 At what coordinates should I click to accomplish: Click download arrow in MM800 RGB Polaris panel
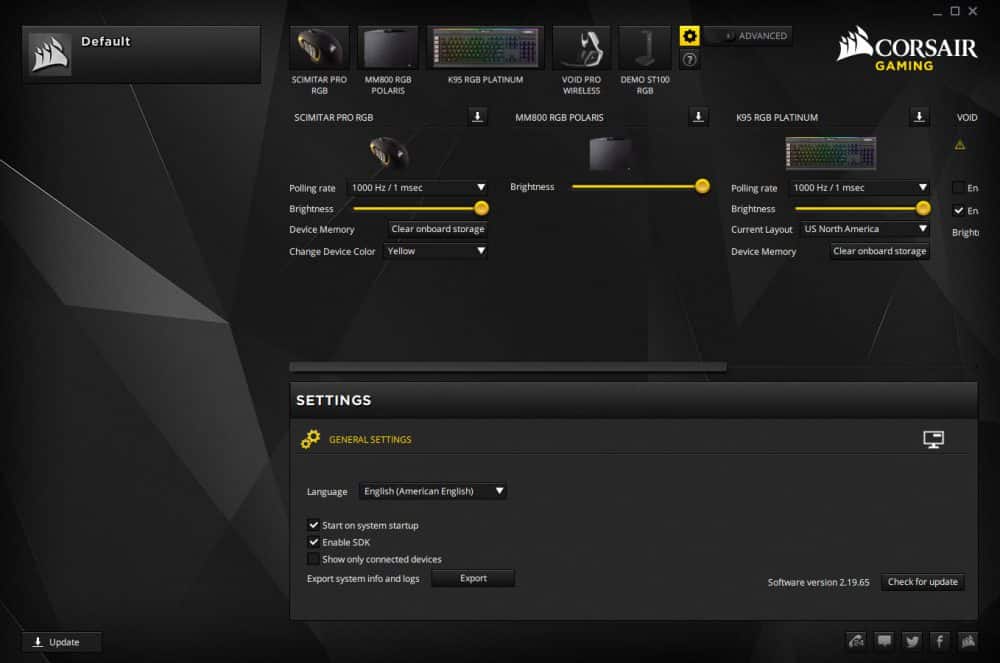tap(698, 117)
